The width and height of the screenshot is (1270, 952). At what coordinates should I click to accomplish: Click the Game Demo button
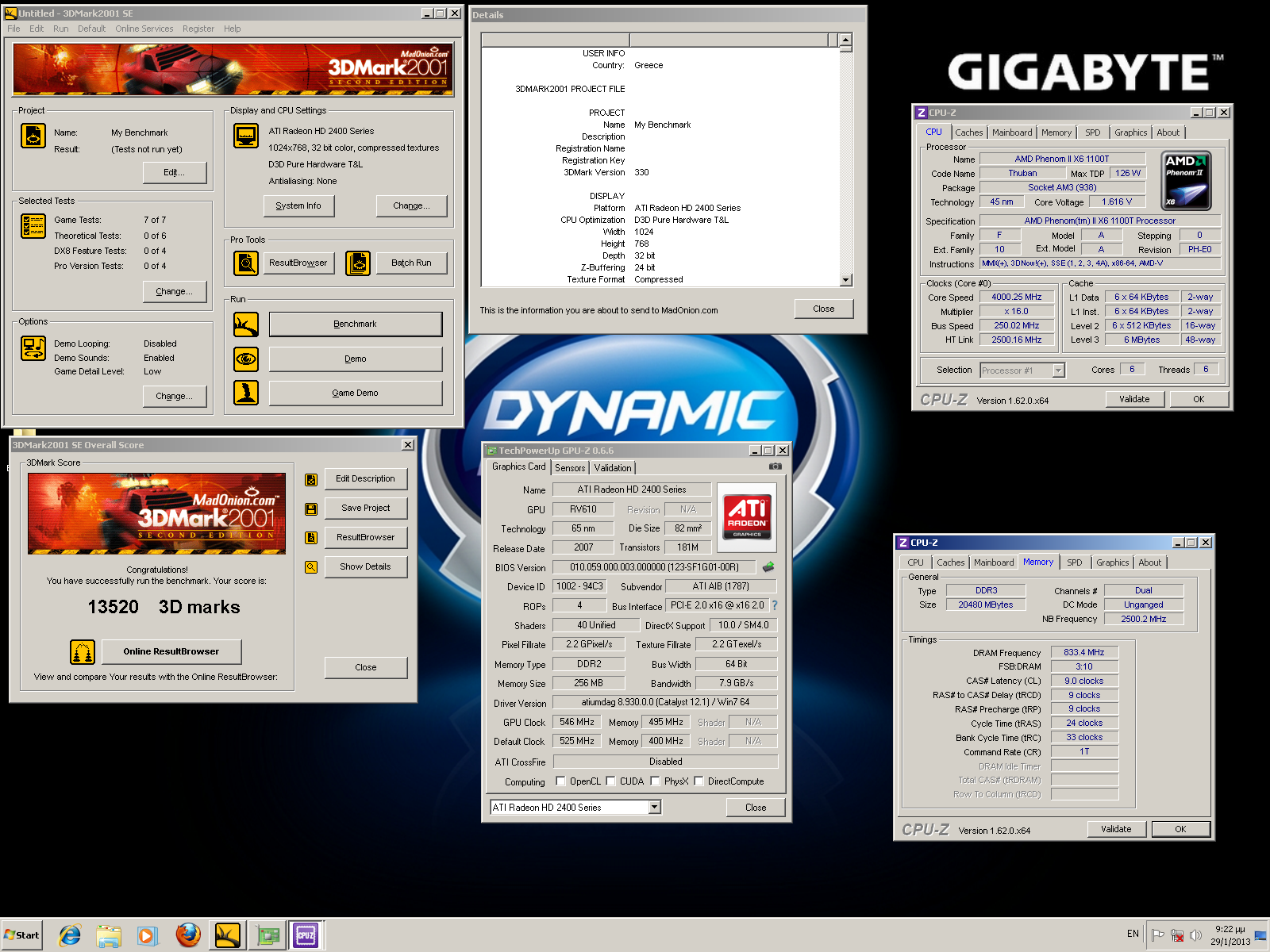[x=355, y=393]
